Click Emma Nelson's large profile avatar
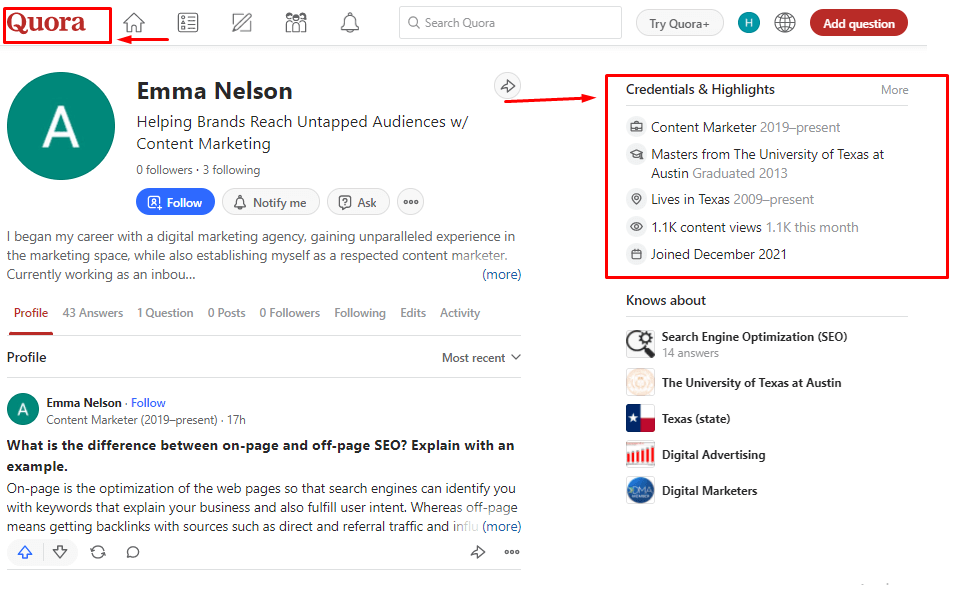 coord(61,126)
